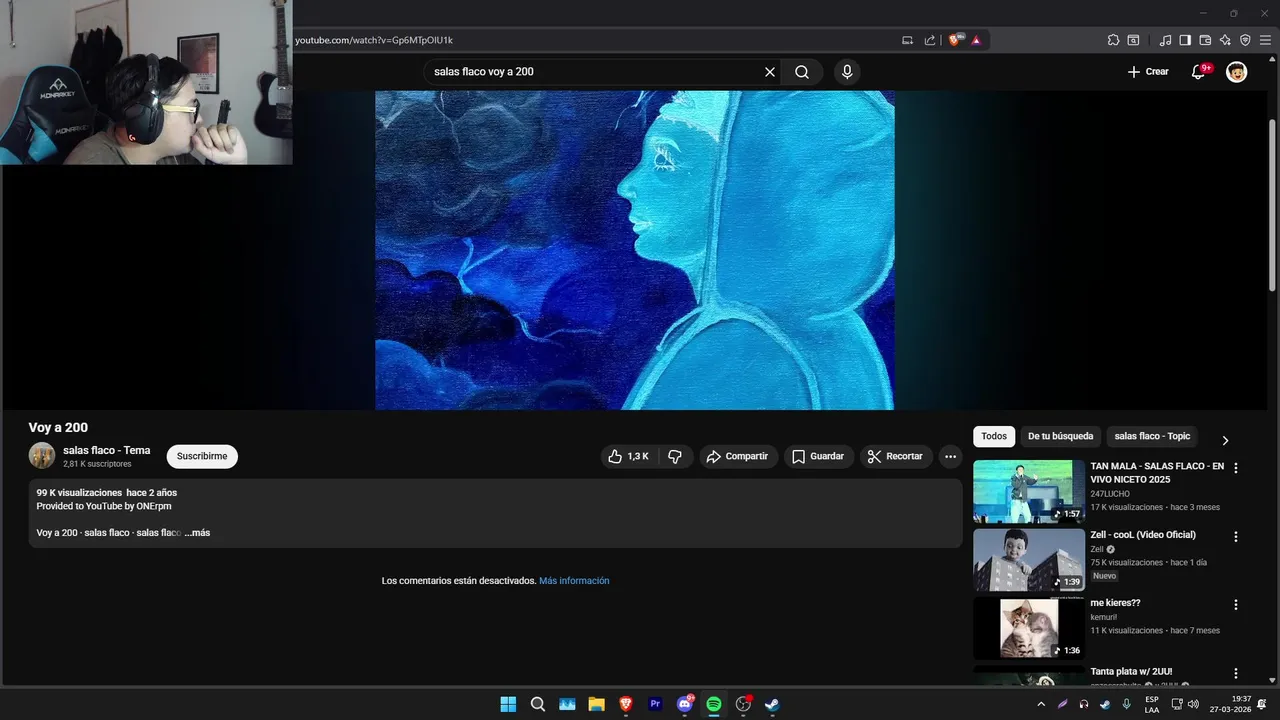Open the Brave Wallet icon
Image resolution: width=1280 pixels, height=720 pixels.
[x=1205, y=41]
